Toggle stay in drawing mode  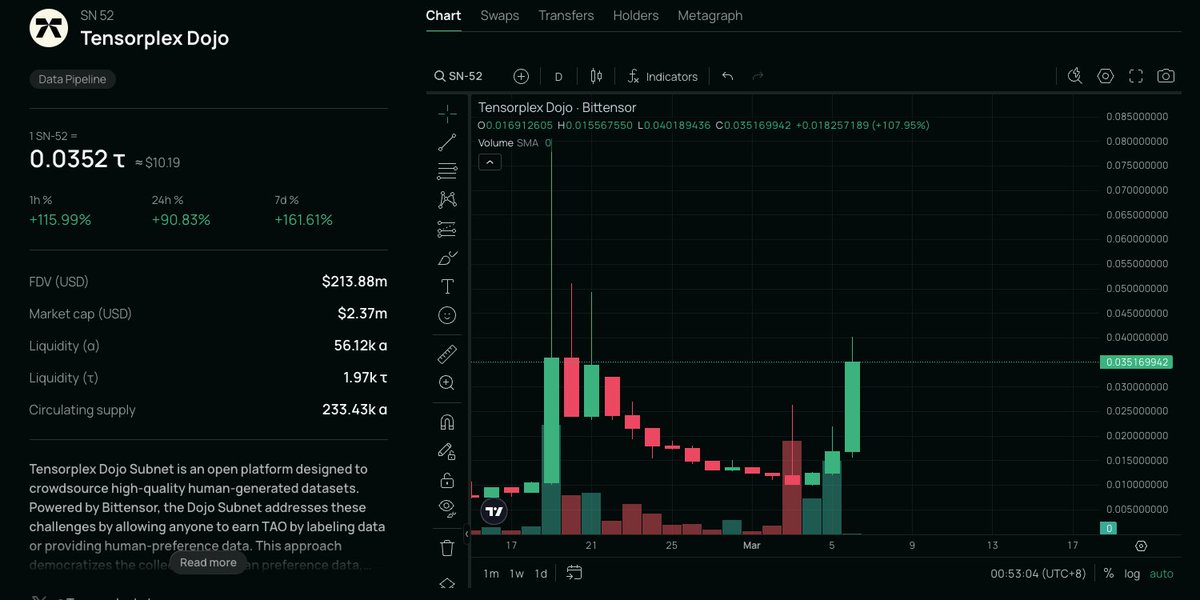tap(447, 451)
